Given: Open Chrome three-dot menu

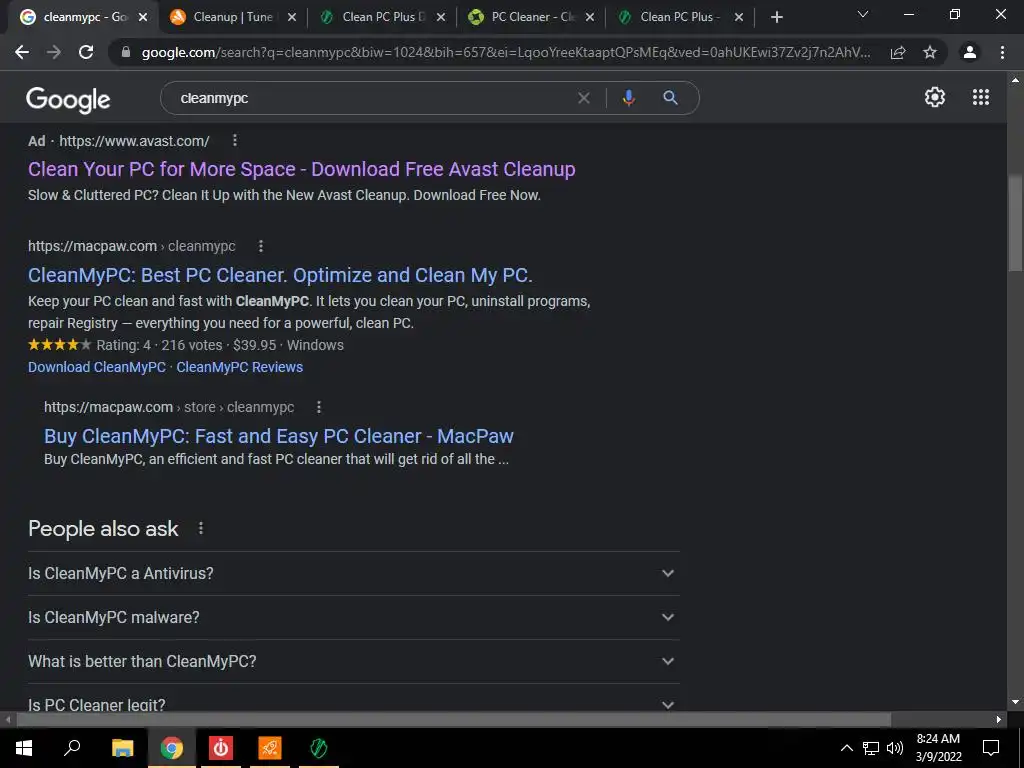Looking at the screenshot, I should pyautogui.click(x=1002, y=52).
